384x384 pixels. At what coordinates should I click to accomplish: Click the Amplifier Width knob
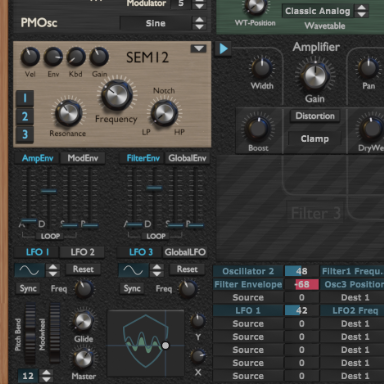pyautogui.click(x=262, y=68)
